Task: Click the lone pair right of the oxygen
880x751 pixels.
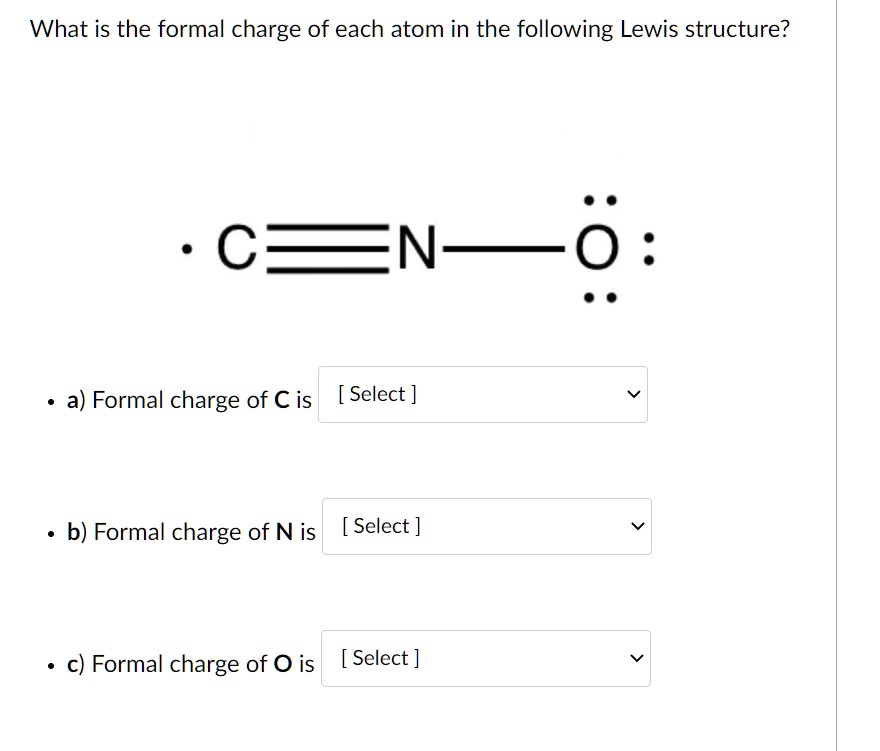Action: click(x=649, y=249)
